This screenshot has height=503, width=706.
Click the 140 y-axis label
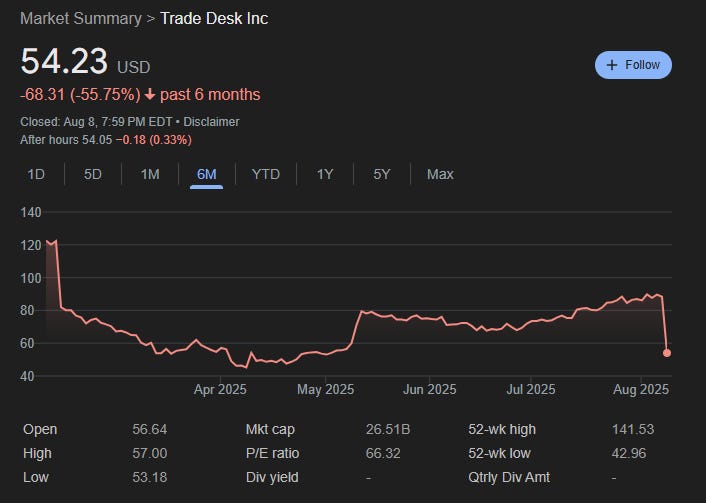pyautogui.click(x=31, y=212)
